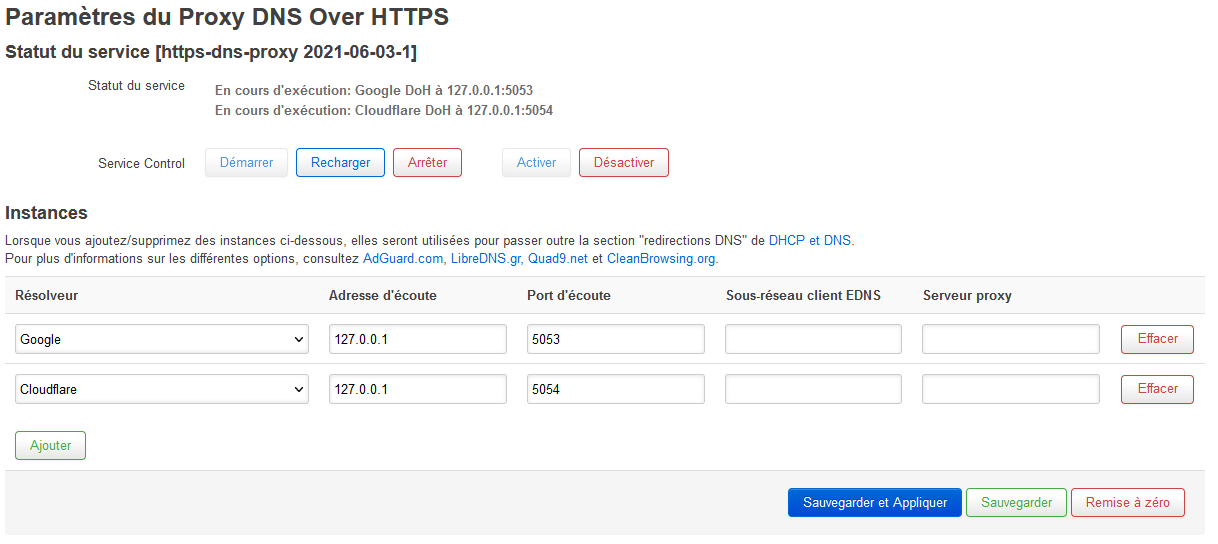Reset changes with Remise à zéro
1218x544 pixels.
(x=1127, y=503)
